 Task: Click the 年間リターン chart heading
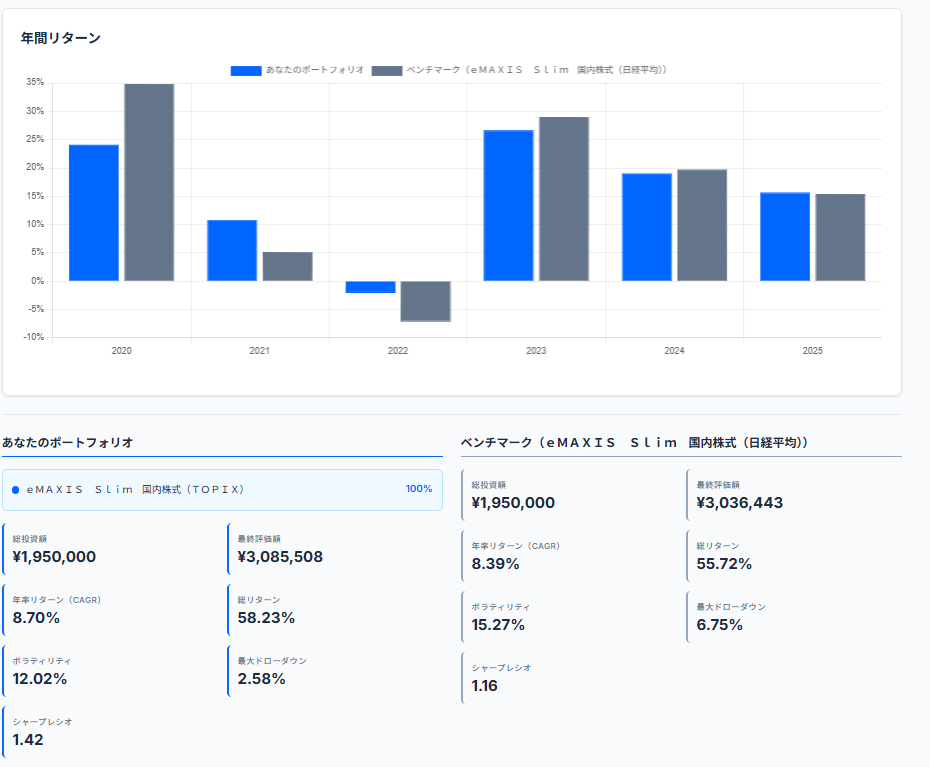pos(61,38)
